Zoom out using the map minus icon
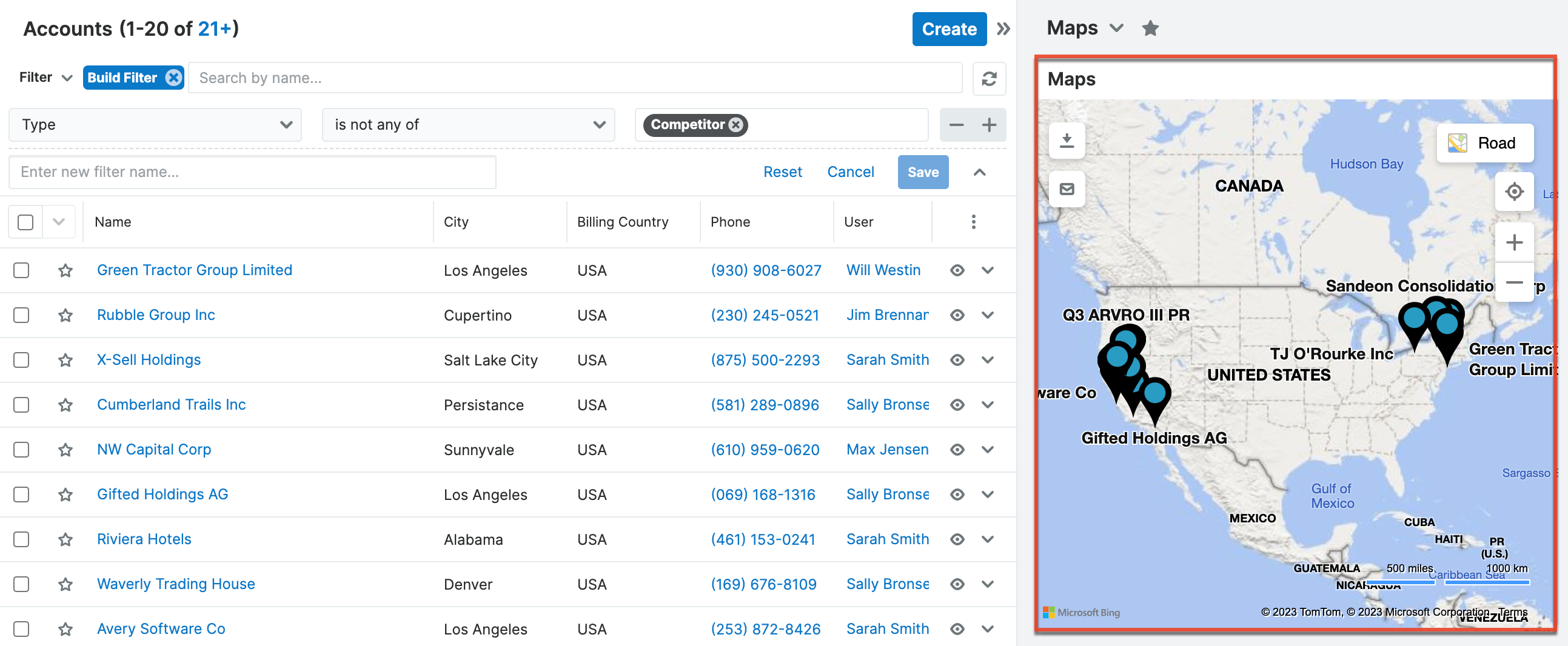Viewport: 1568px width, 646px height. click(1515, 282)
